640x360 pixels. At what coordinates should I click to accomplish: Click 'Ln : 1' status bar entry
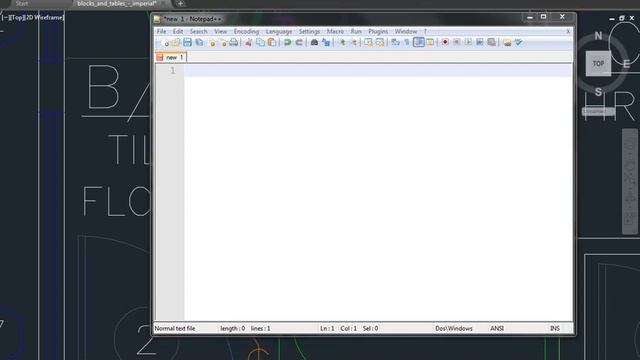(x=327, y=329)
